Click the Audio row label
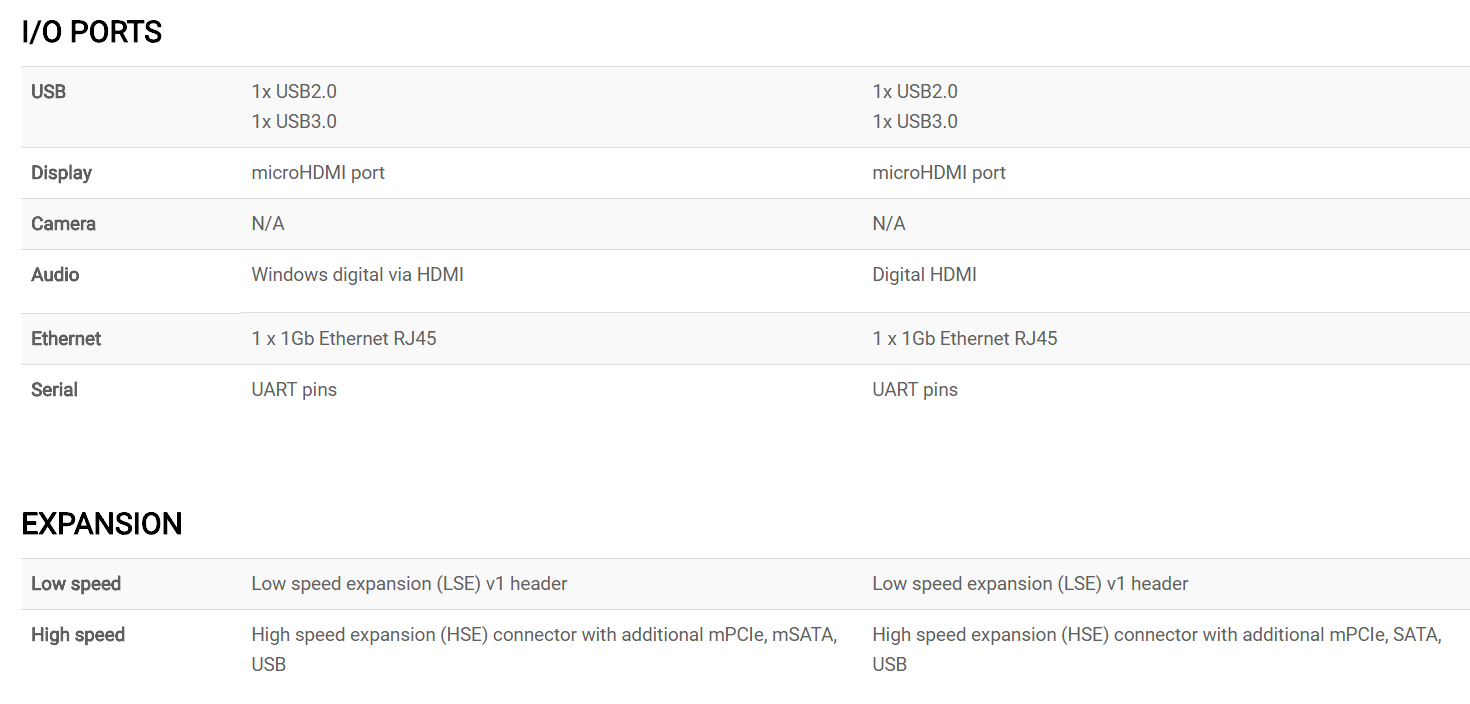 click(x=55, y=275)
